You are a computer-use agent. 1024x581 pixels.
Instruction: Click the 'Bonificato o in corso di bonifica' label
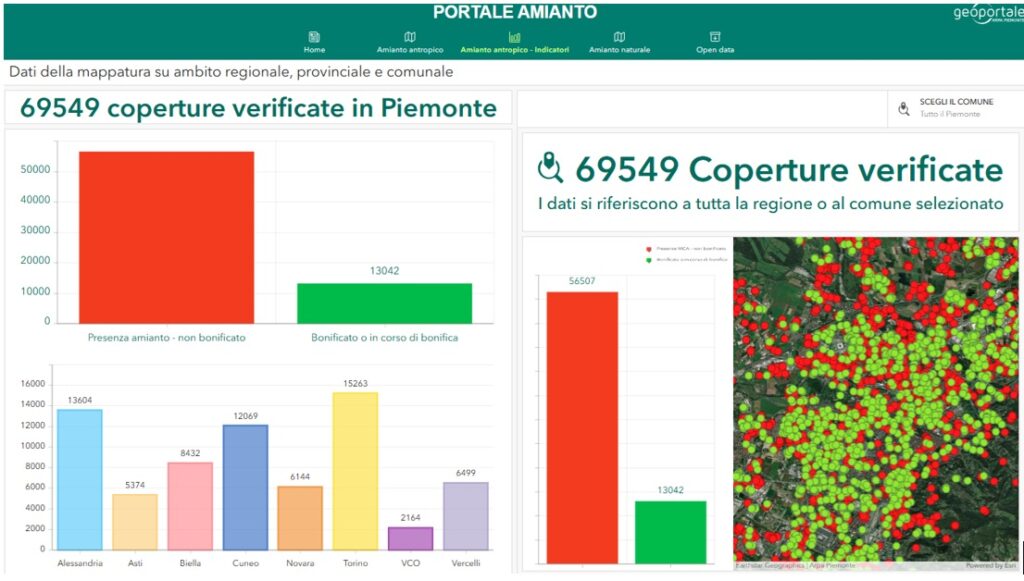(384, 338)
